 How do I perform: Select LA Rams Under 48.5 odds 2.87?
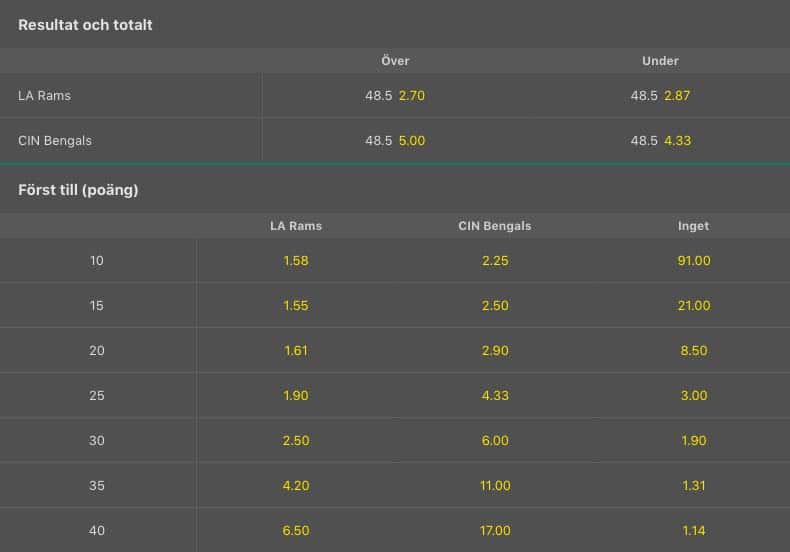tap(660, 96)
